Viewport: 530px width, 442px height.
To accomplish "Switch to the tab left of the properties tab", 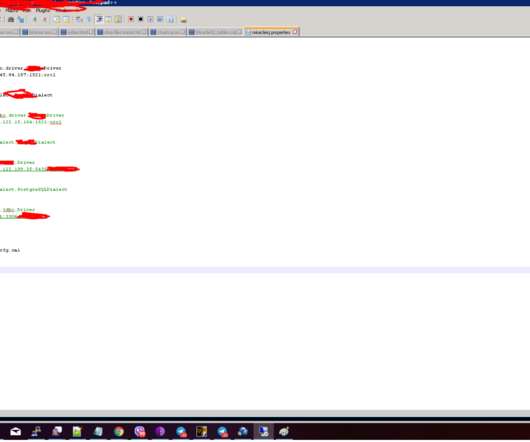I will pos(215,32).
